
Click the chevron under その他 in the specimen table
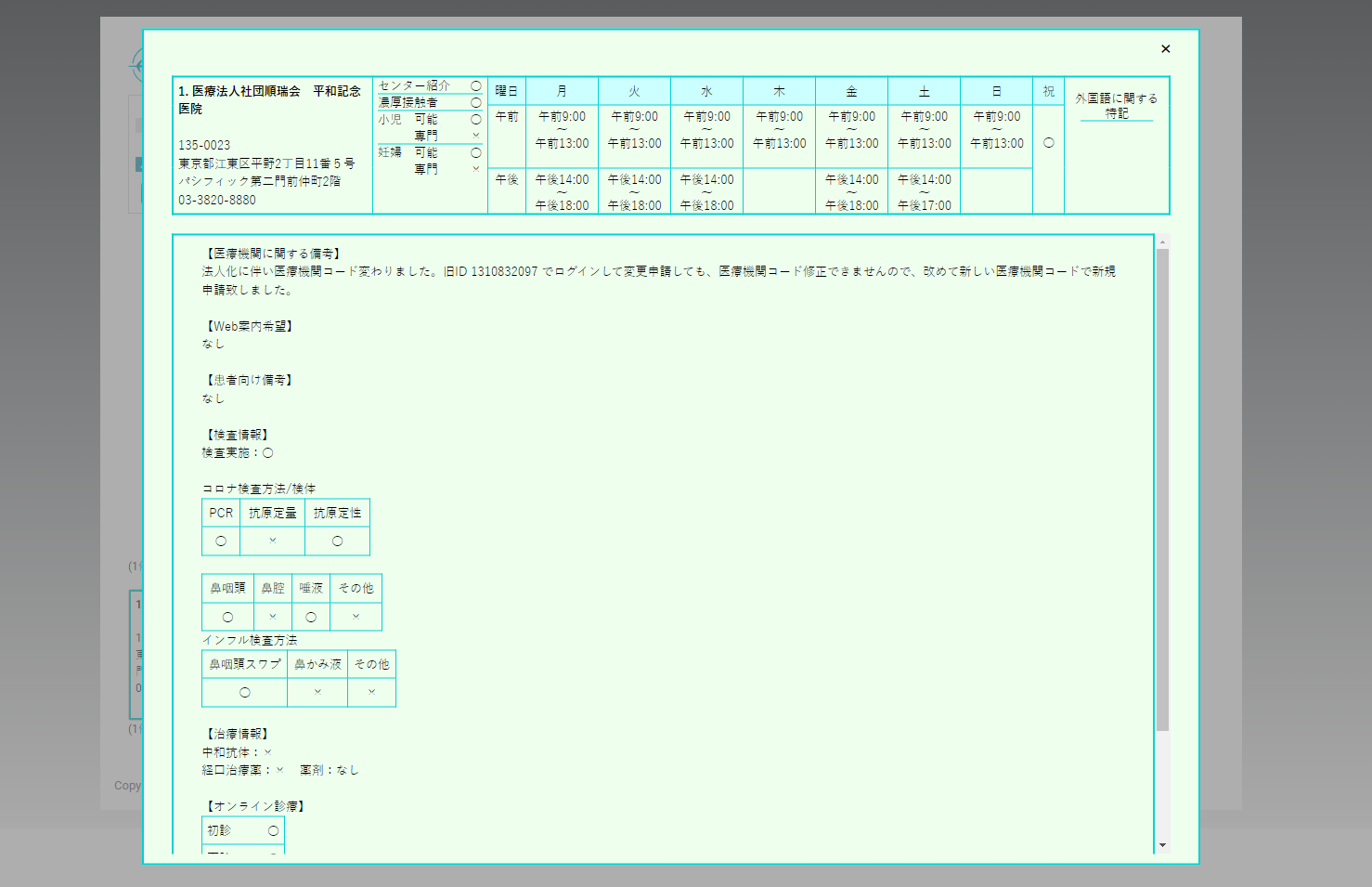[x=356, y=616]
